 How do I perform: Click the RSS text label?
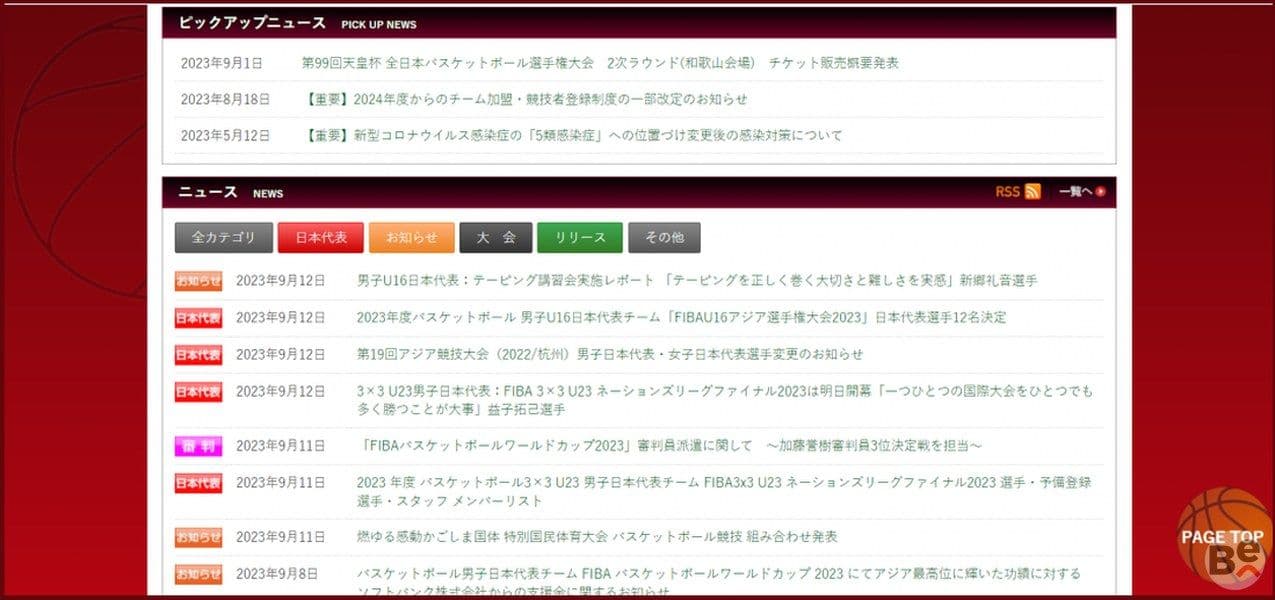tap(1007, 192)
